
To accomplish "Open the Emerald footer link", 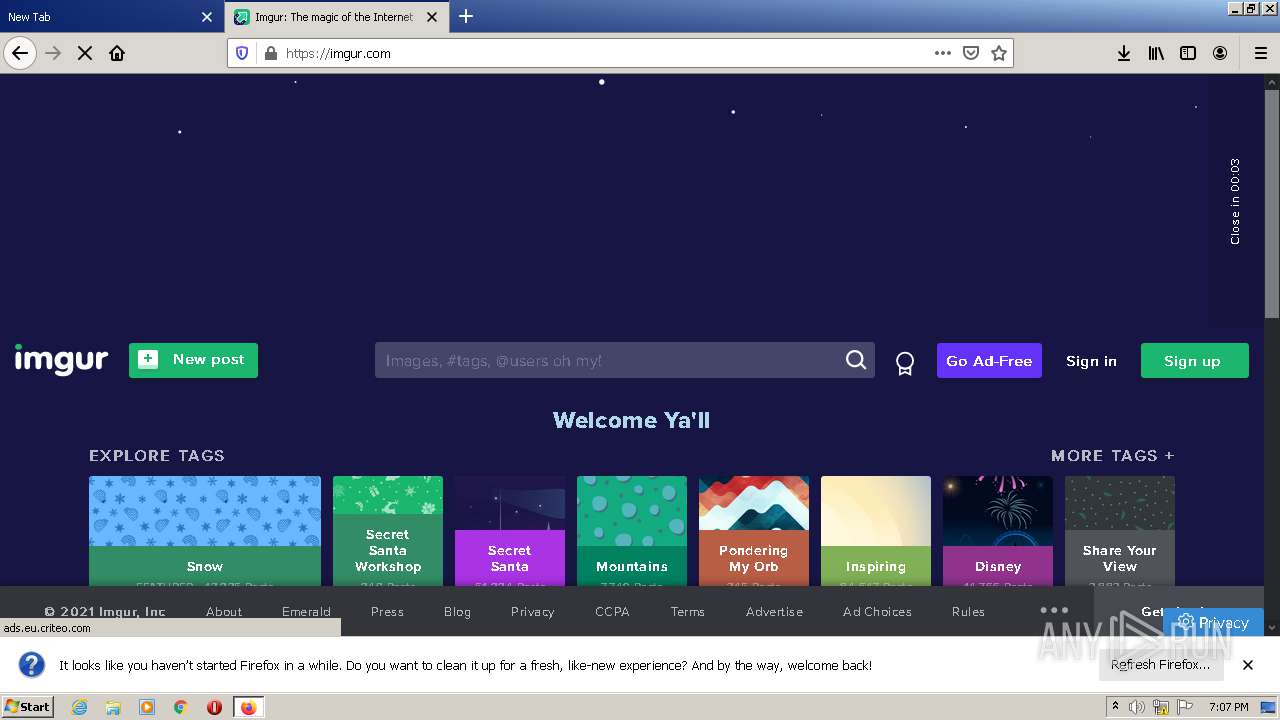I will tap(306, 612).
